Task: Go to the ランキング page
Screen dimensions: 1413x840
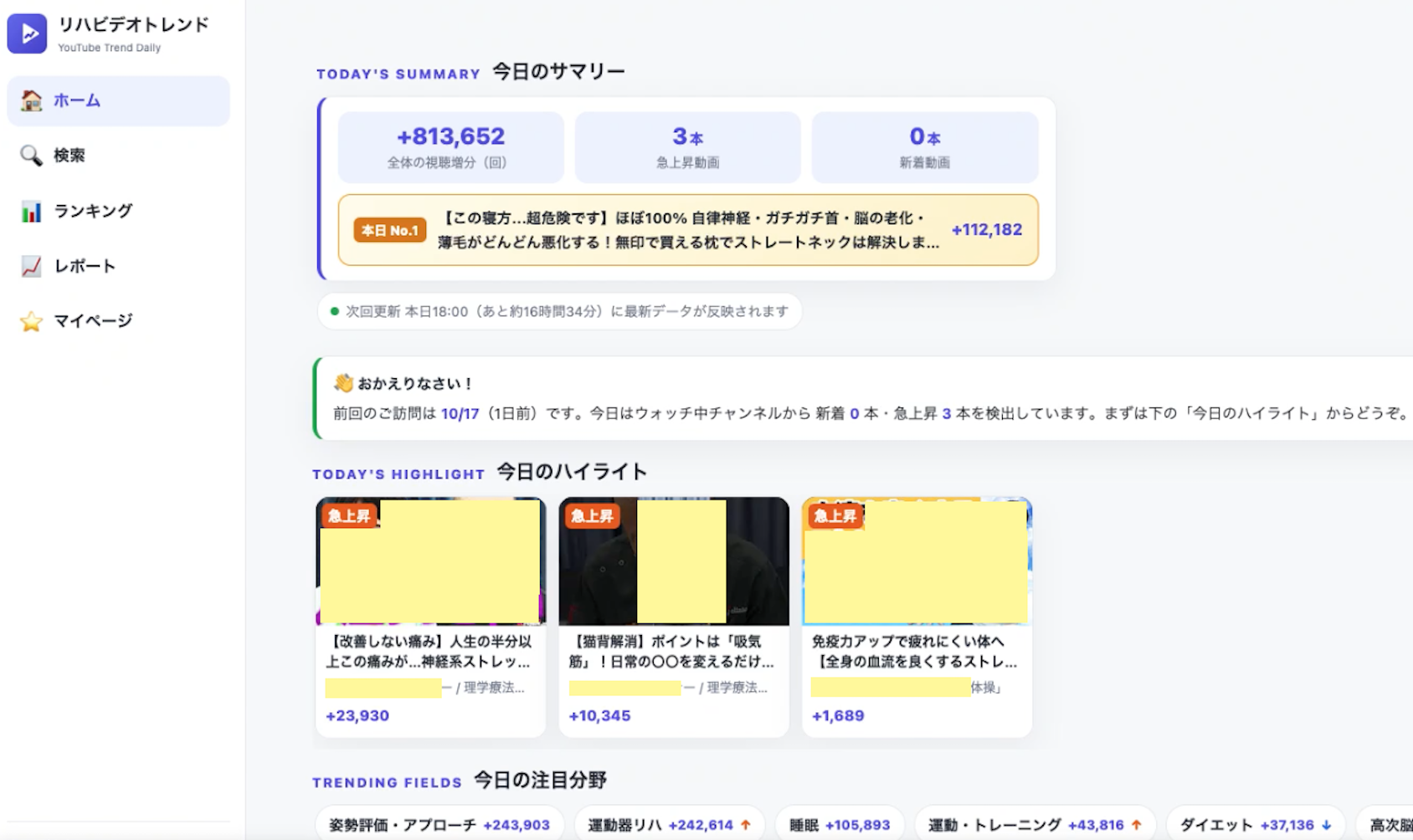Action: tap(118, 211)
